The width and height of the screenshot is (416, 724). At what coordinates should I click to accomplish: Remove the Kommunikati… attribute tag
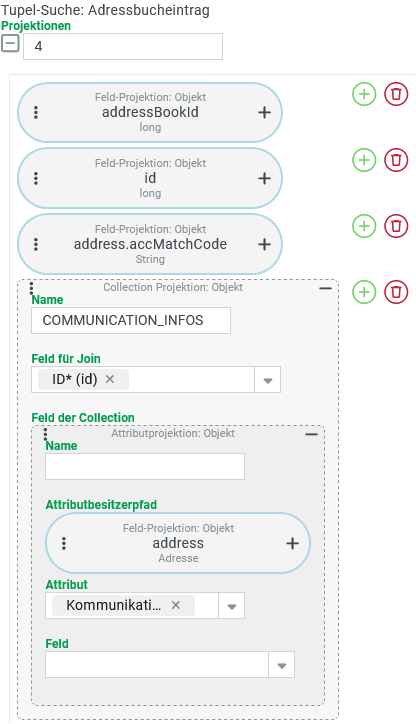click(176, 605)
